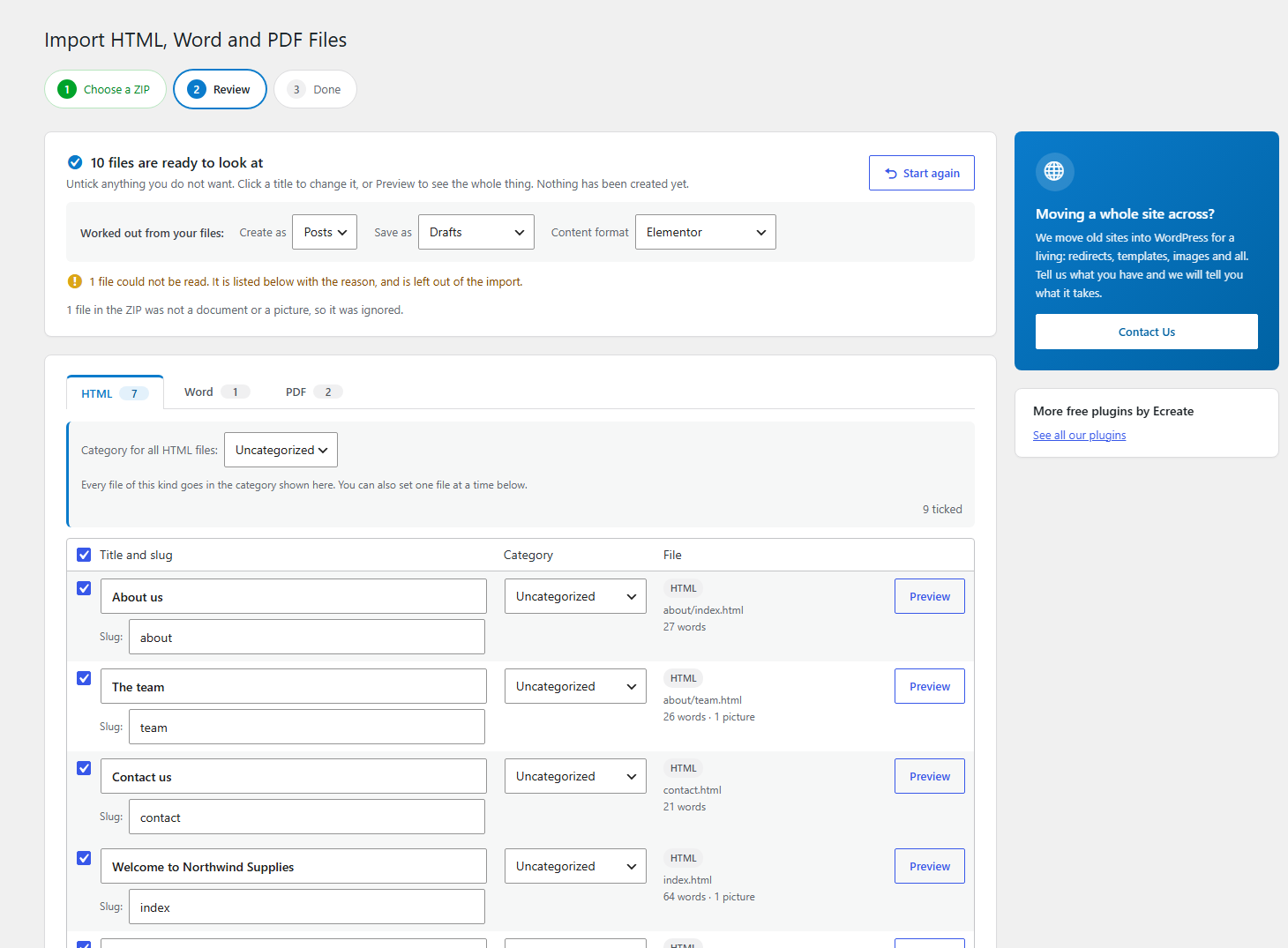The height and width of the screenshot is (948, 1288).
Task: Open Category for all HTML files dropdown
Action: (281, 450)
